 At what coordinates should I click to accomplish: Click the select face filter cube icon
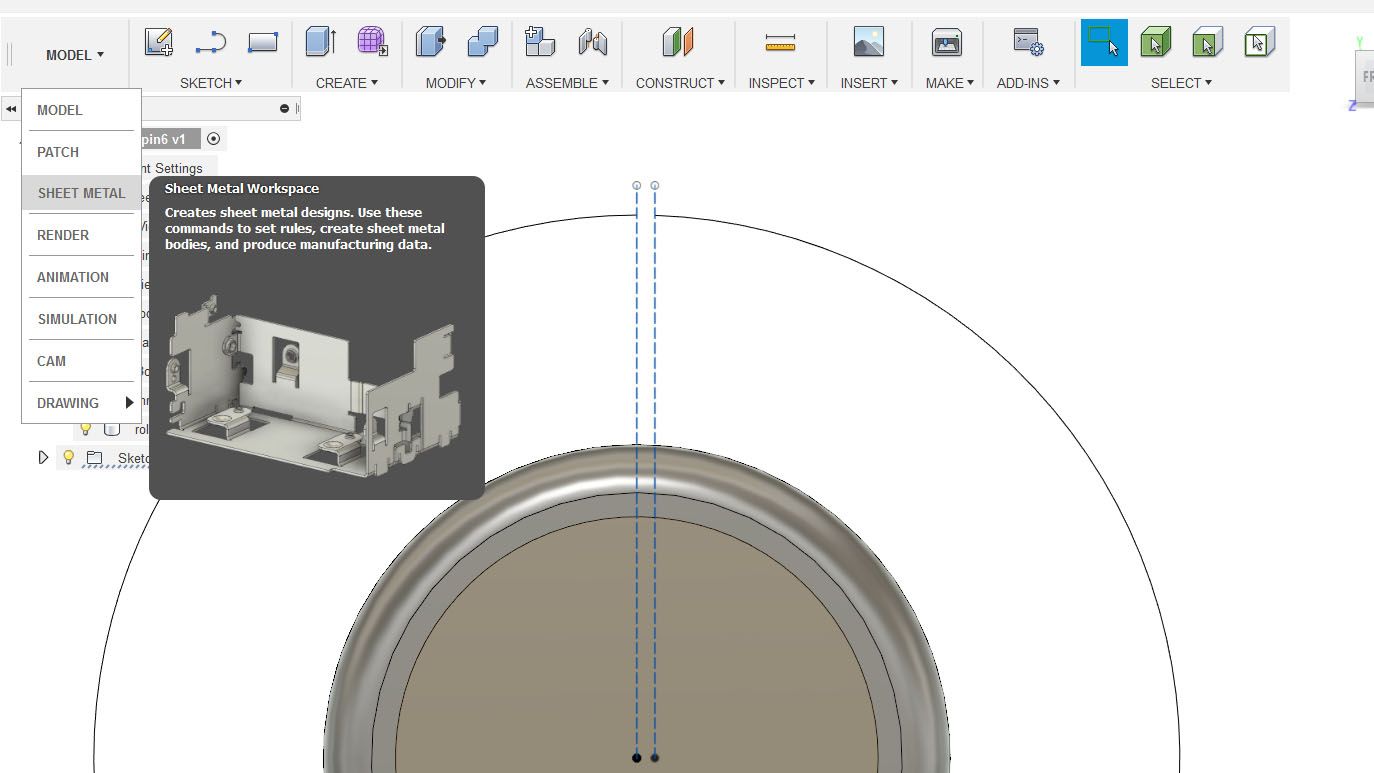point(1208,42)
